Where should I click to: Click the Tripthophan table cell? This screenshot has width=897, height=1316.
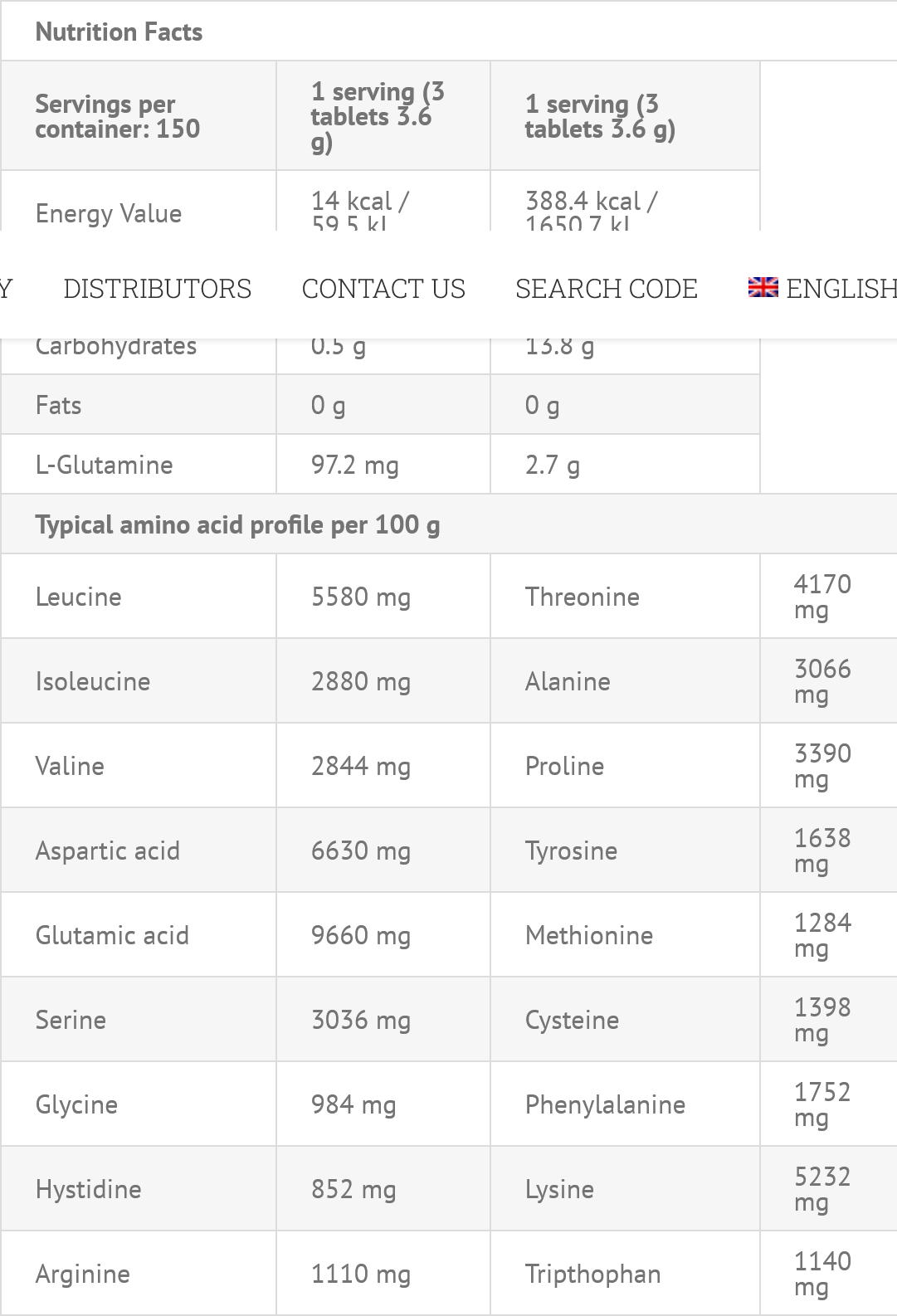(593, 1275)
